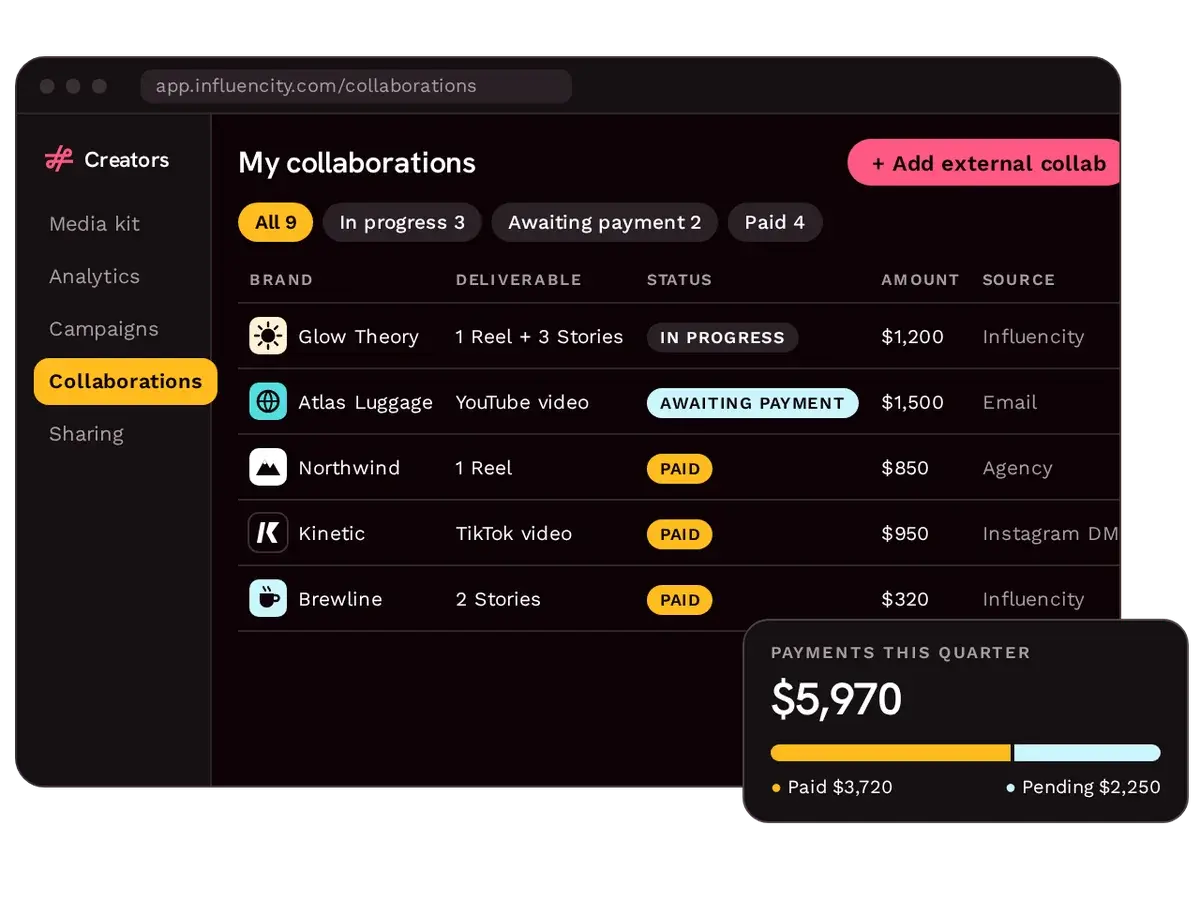The image size is (1200, 900).
Task: Click the Brewline coffee cup brand icon
Action: tap(268, 598)
